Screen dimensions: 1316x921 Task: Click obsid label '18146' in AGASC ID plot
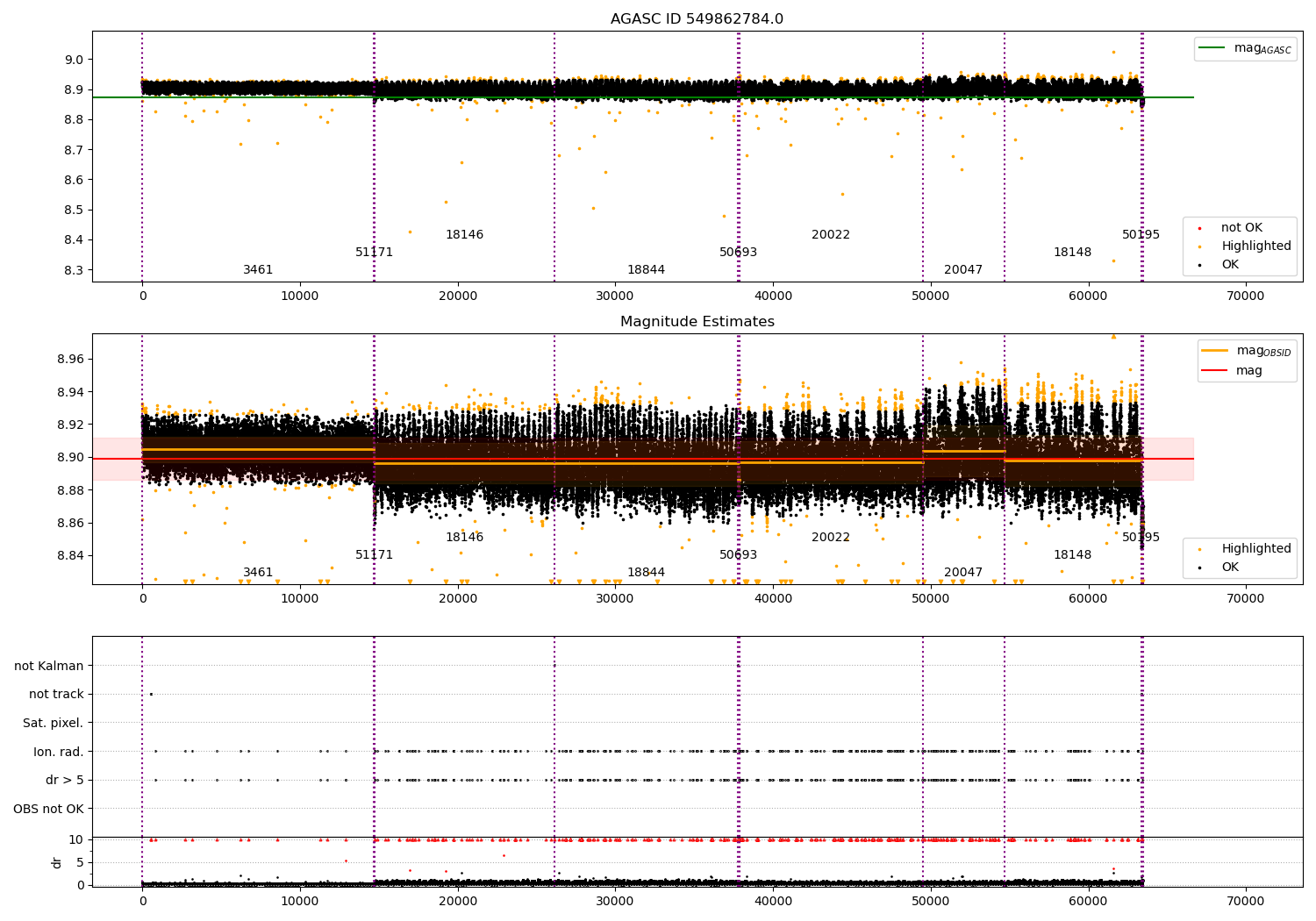click(x=464, y=235)
